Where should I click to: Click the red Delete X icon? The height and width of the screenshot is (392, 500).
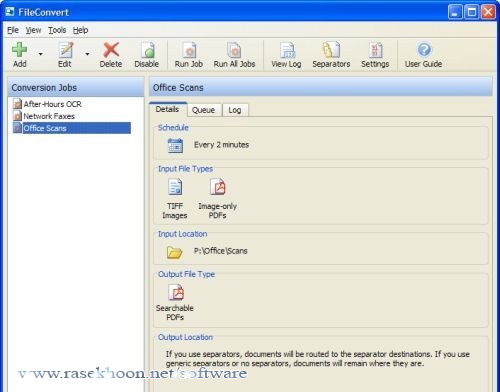click(111, 50)
